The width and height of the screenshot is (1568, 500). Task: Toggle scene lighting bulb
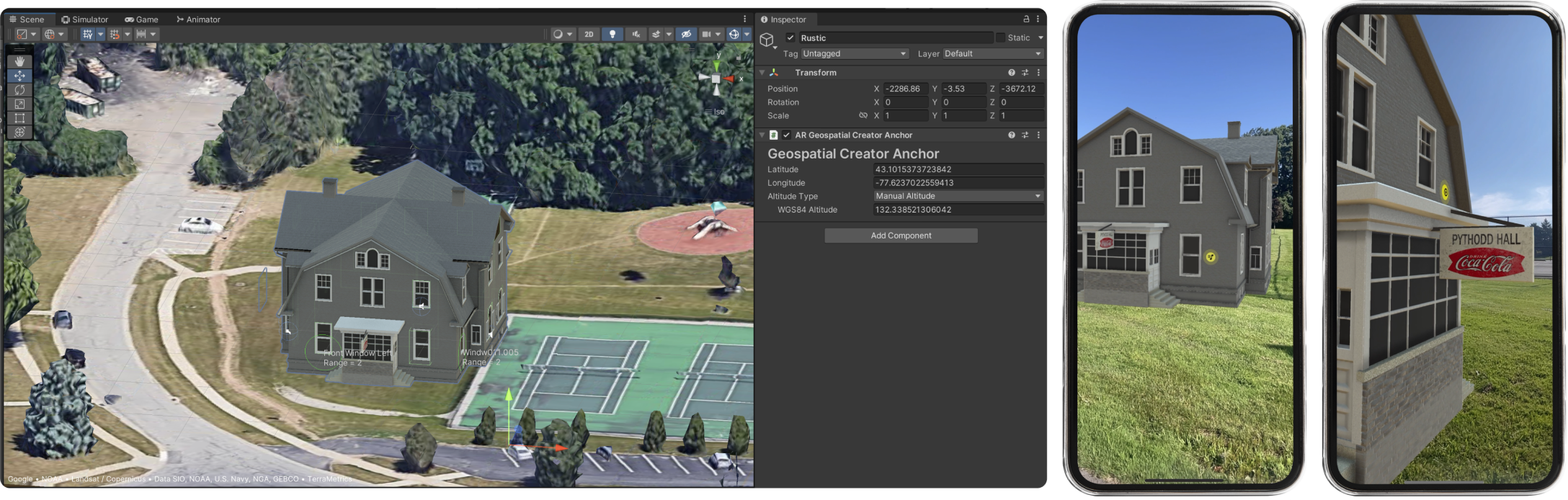coord(612,34)
